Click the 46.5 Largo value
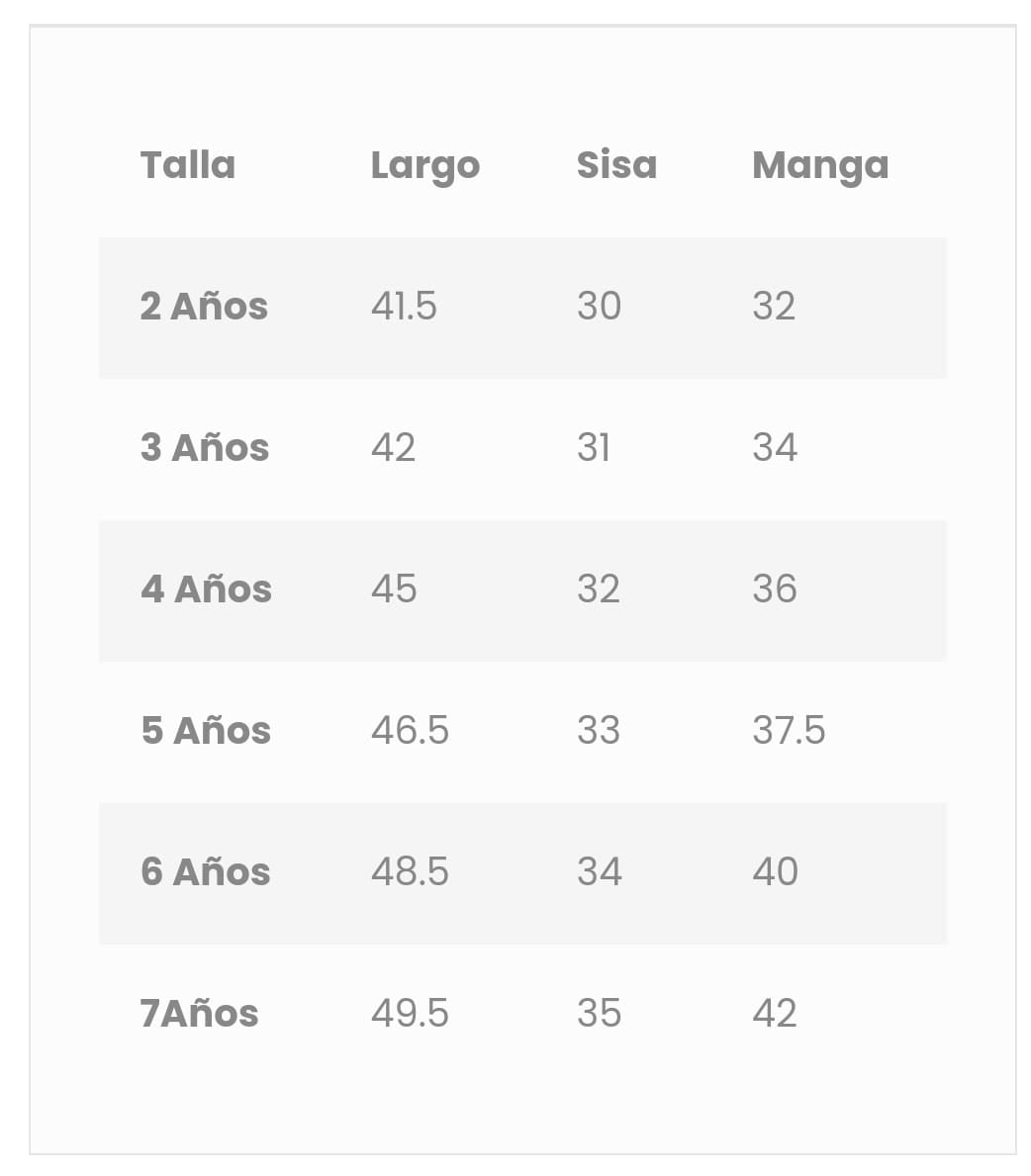 (x=410, y=731)
